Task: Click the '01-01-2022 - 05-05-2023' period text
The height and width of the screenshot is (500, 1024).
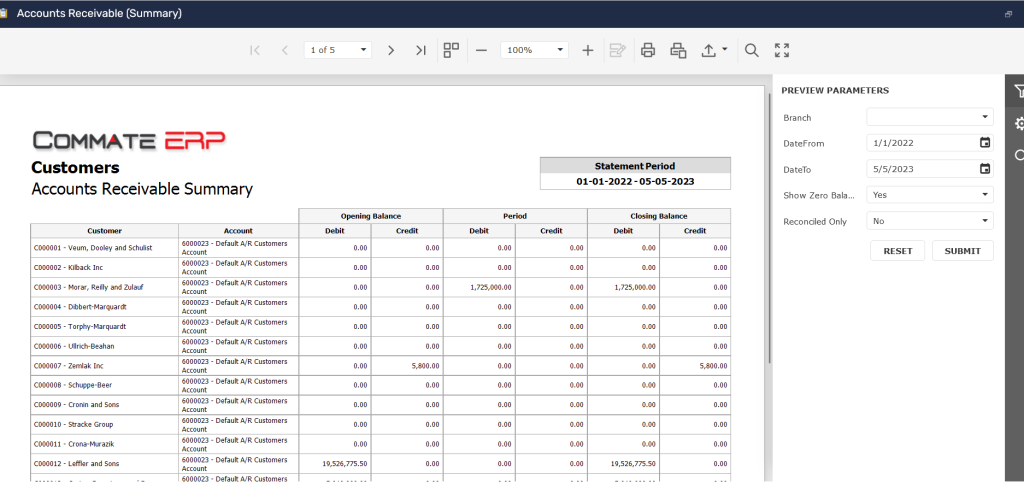Action: 635,181
